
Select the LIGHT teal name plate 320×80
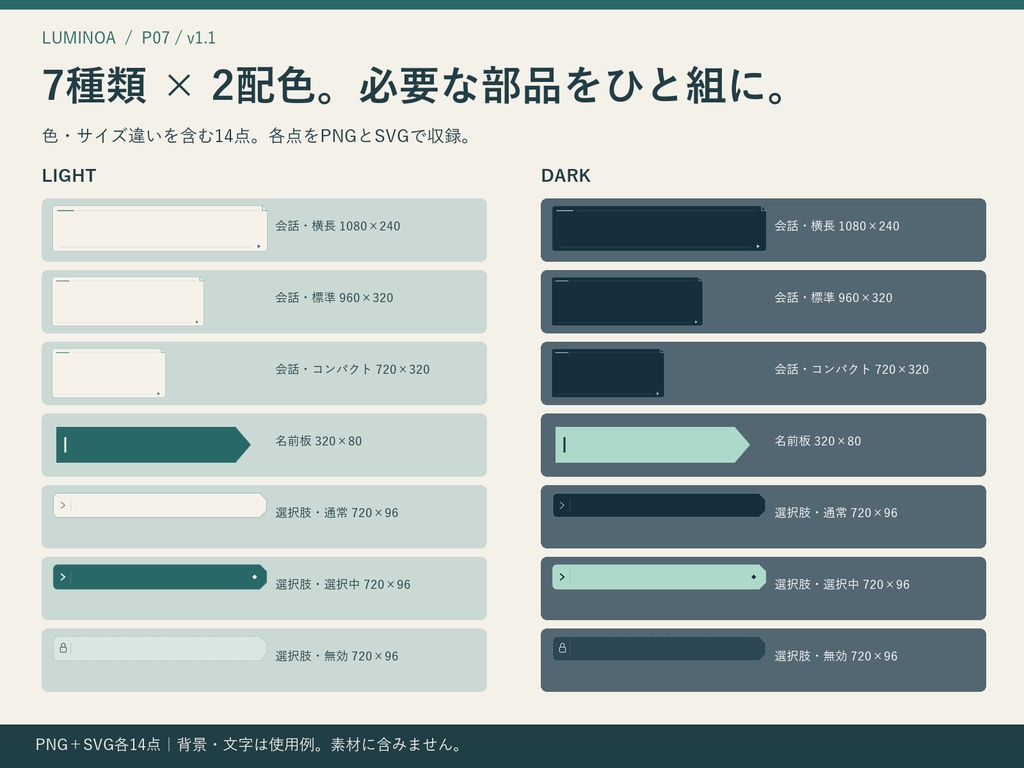coord(153,445)
